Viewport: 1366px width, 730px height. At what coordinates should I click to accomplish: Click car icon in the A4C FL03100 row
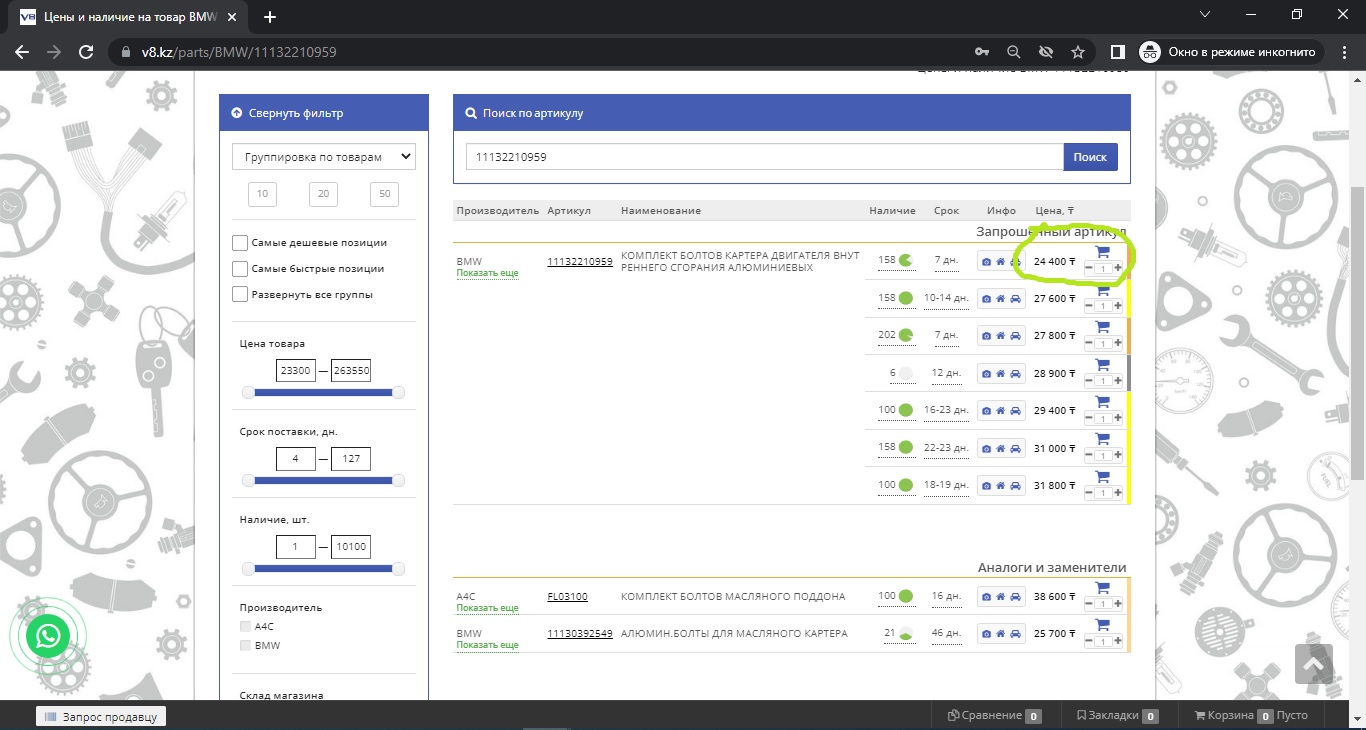tap(1015, 597)
